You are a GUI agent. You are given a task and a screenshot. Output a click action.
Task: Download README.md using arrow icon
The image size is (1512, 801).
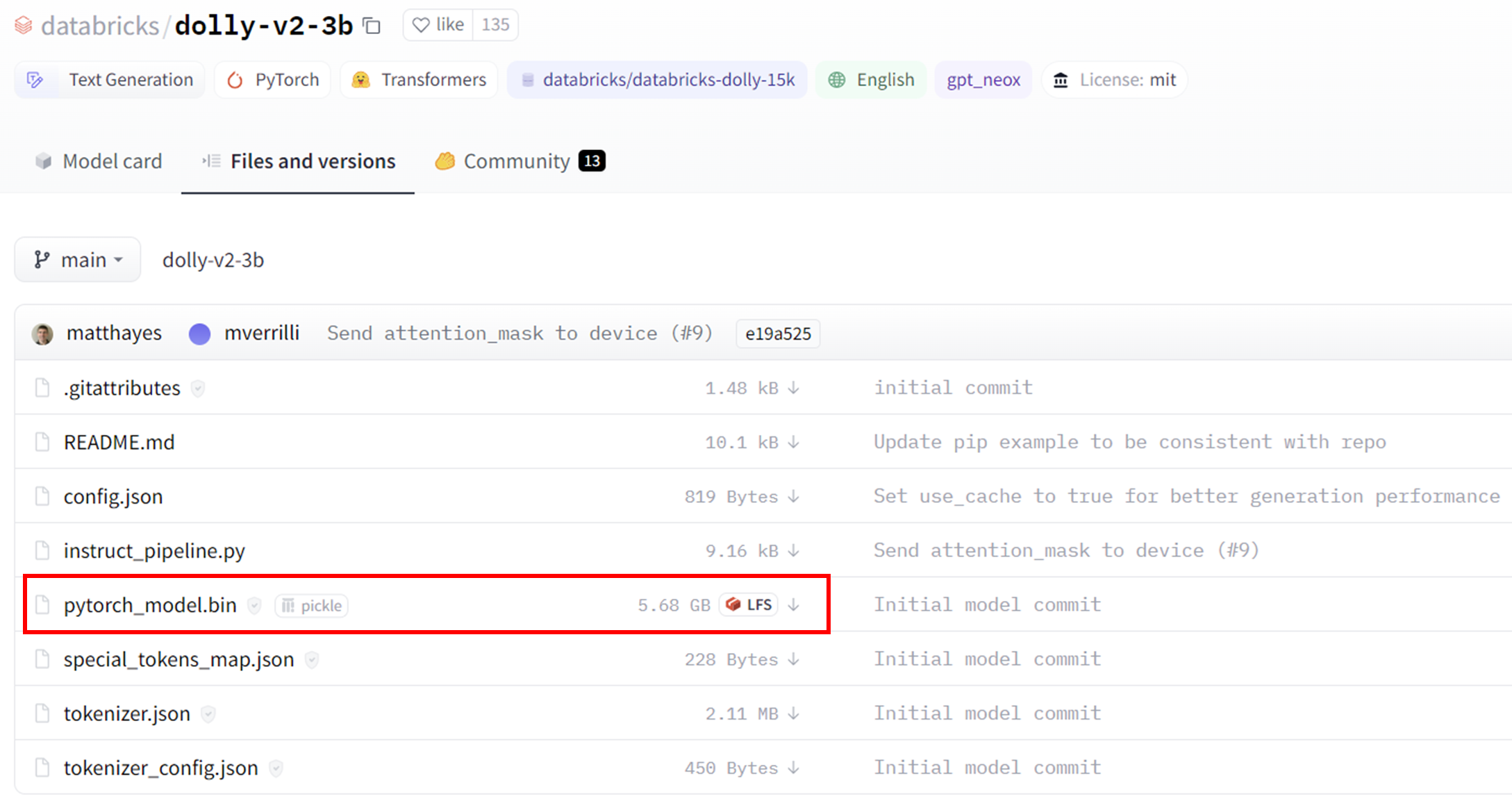pyautogui.click(x=794, y=443)
